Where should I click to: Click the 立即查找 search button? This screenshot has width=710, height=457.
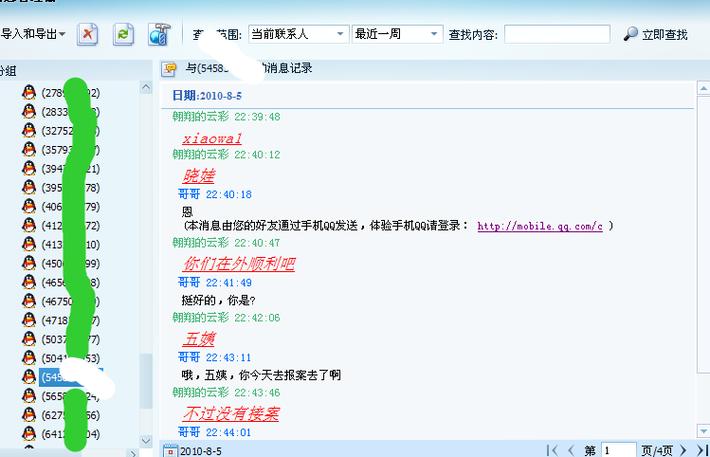[656, 34]
